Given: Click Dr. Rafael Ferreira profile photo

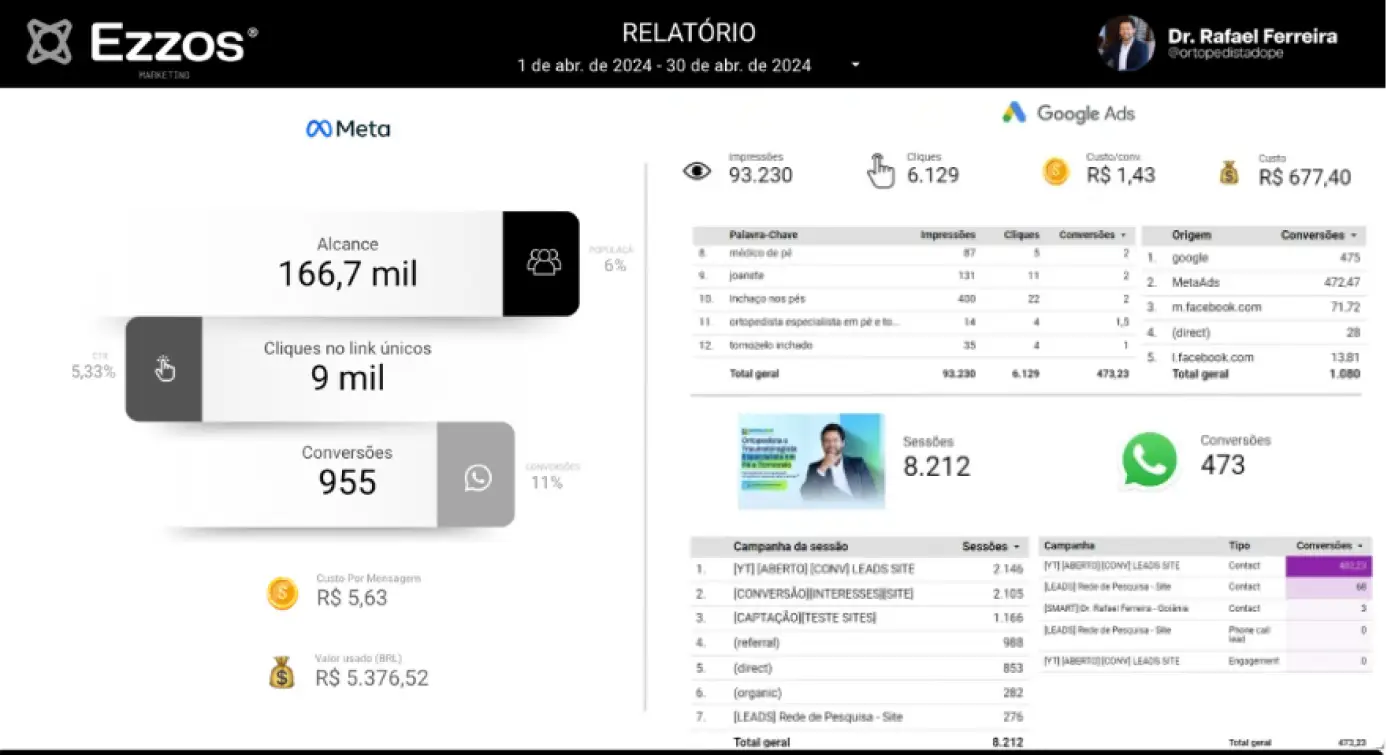Looking at the screenshot, I should coord(1125,43).
